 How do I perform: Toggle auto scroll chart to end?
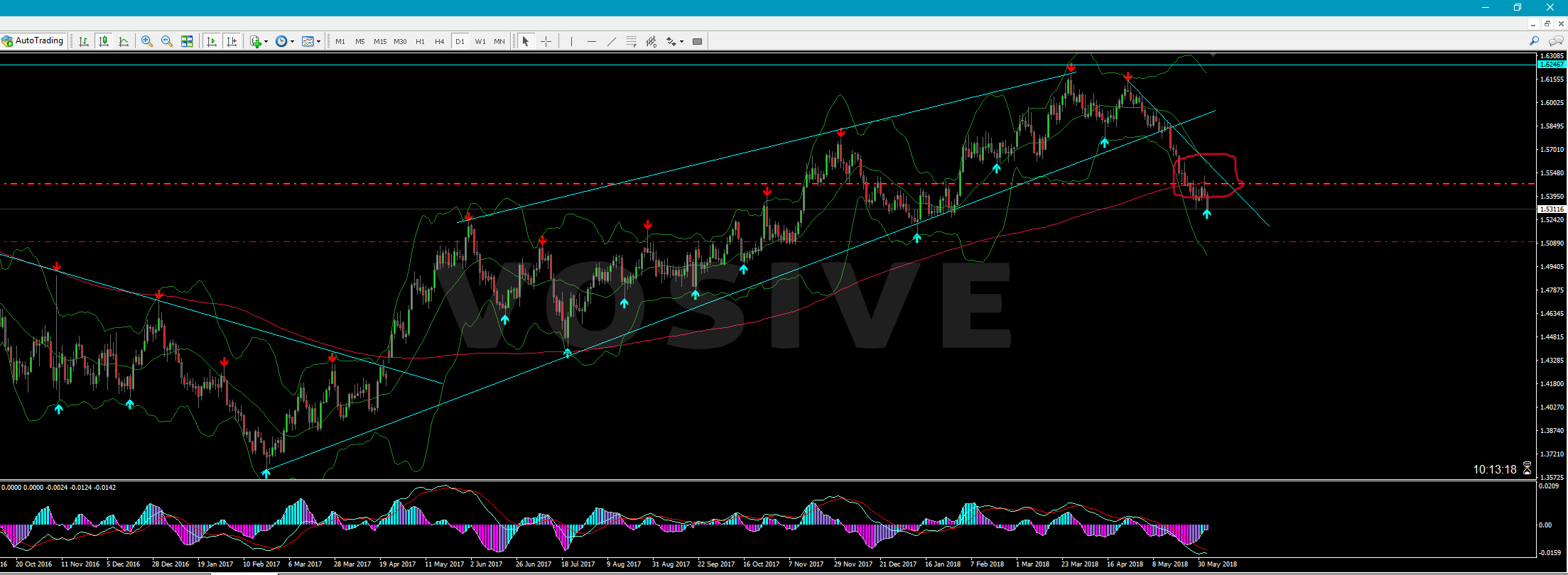212,41
